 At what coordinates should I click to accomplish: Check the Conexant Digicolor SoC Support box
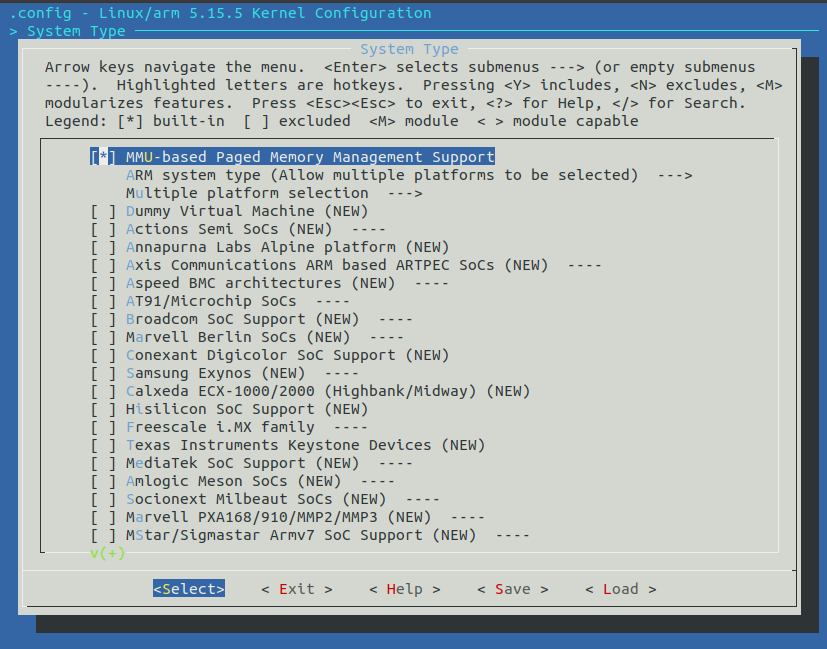tap(103, 355)
